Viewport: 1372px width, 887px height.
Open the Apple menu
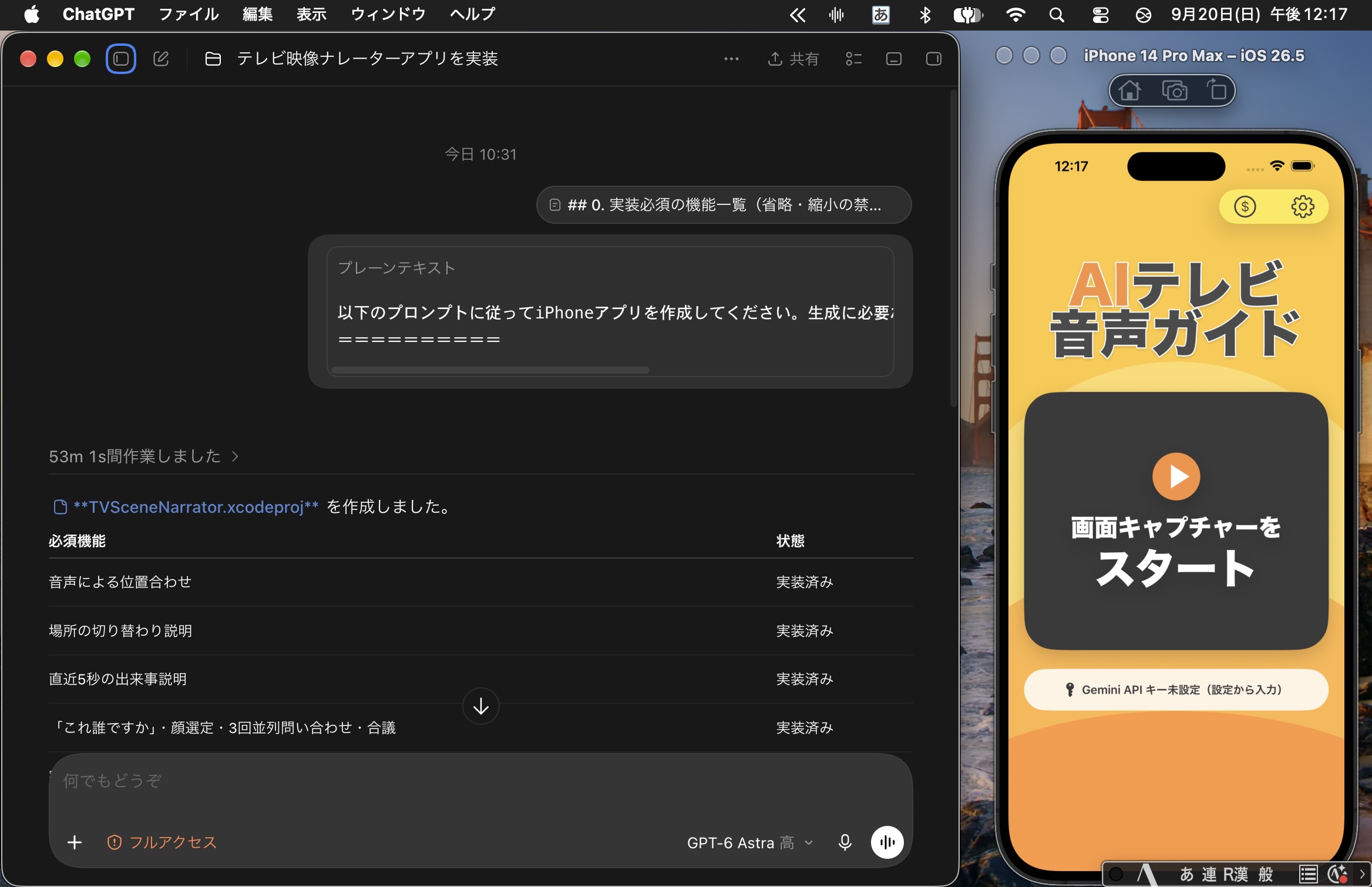[32, 14]
